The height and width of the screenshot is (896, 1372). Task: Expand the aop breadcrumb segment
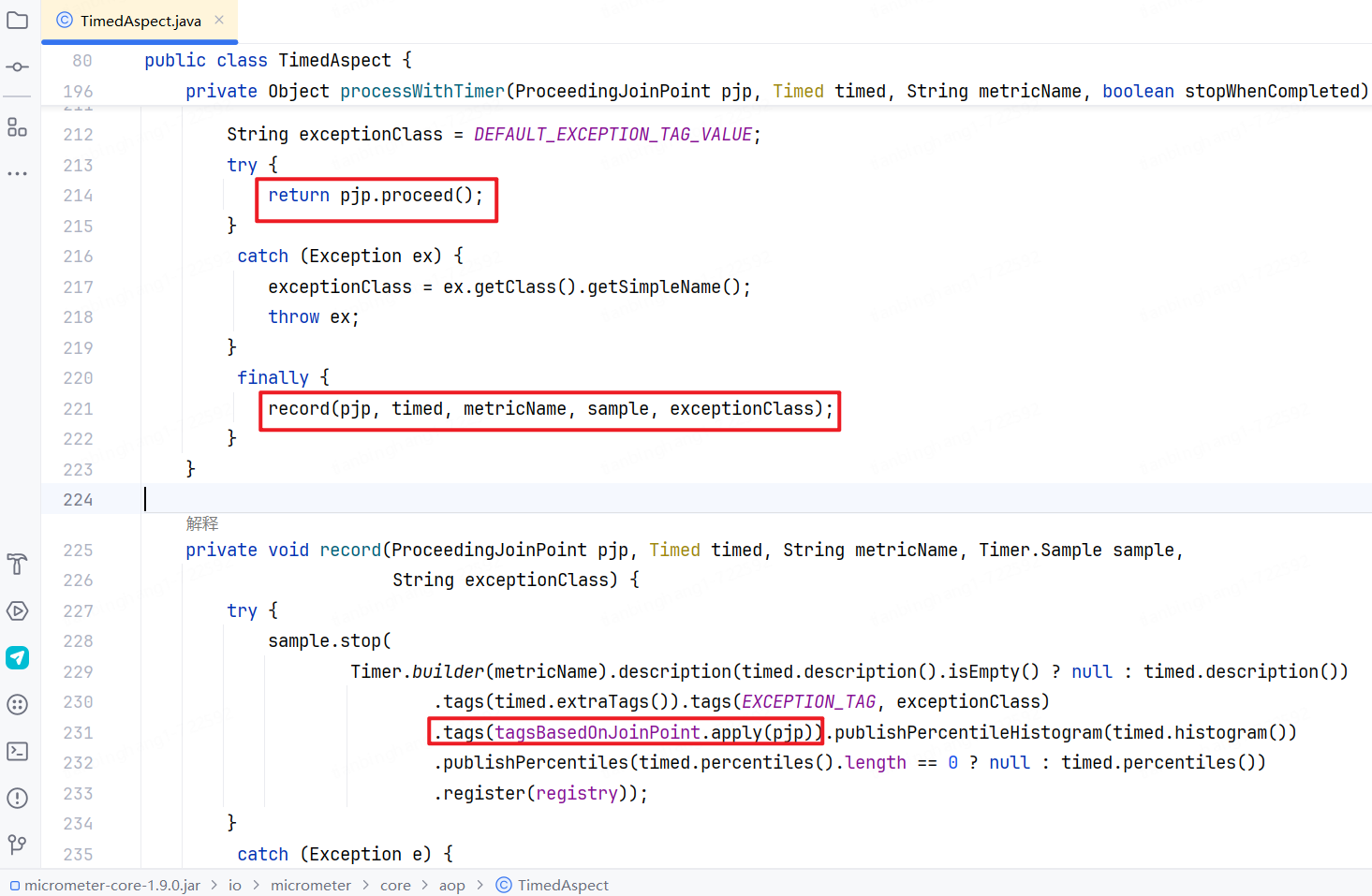pyautogui.click(x=451, y=885)
